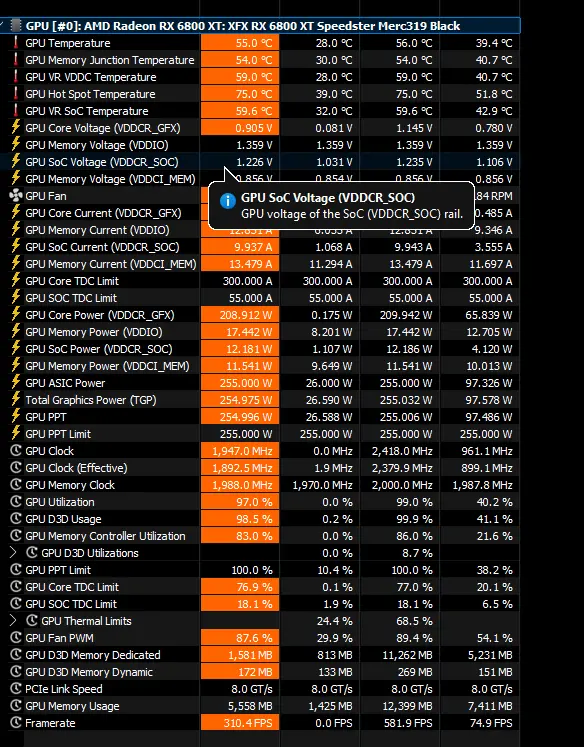Click the thermometer icon beside GPU Memory Junction Temperature

click(x=16, y=60)
